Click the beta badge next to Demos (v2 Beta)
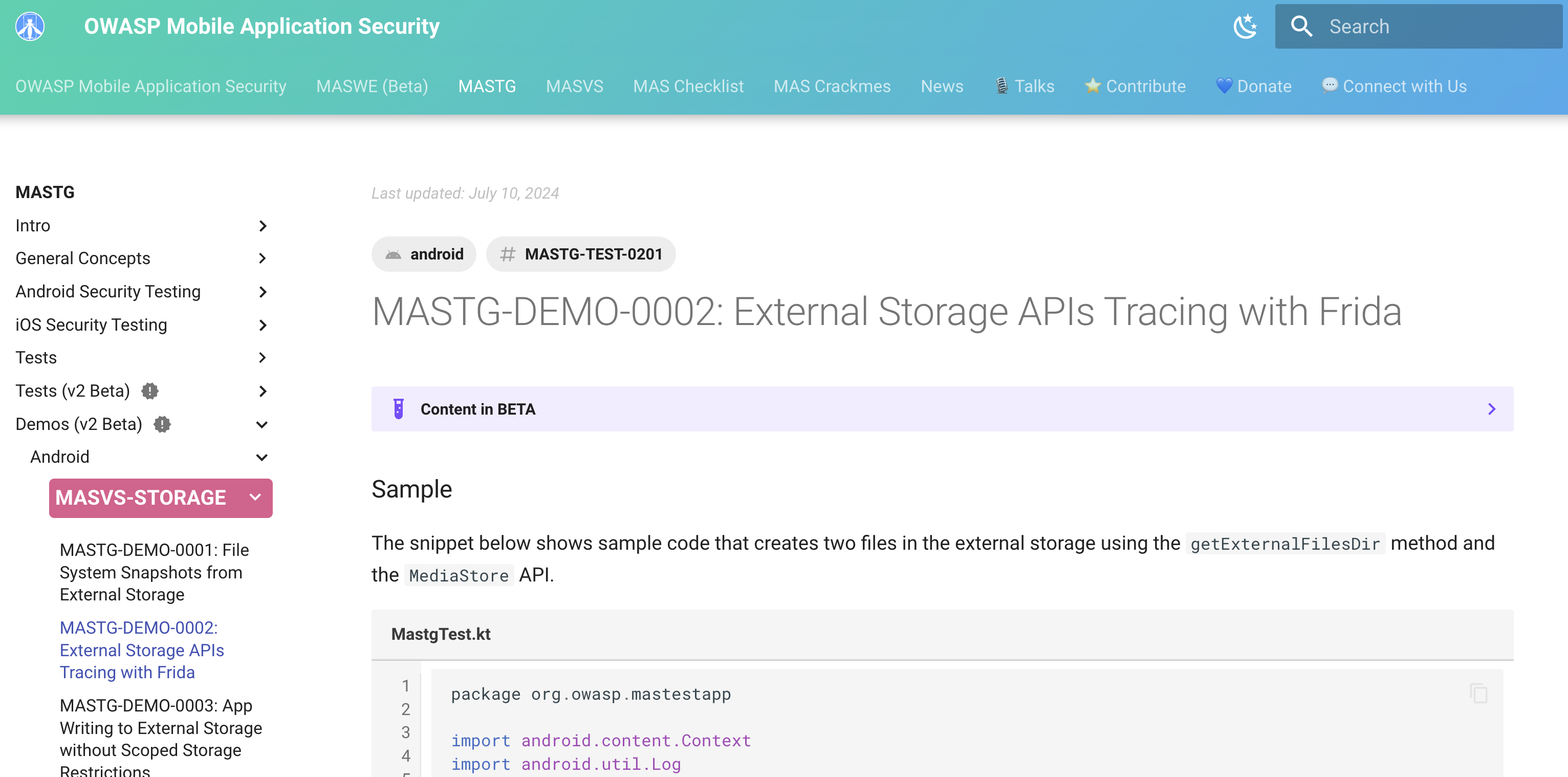 tap(162, 424)
